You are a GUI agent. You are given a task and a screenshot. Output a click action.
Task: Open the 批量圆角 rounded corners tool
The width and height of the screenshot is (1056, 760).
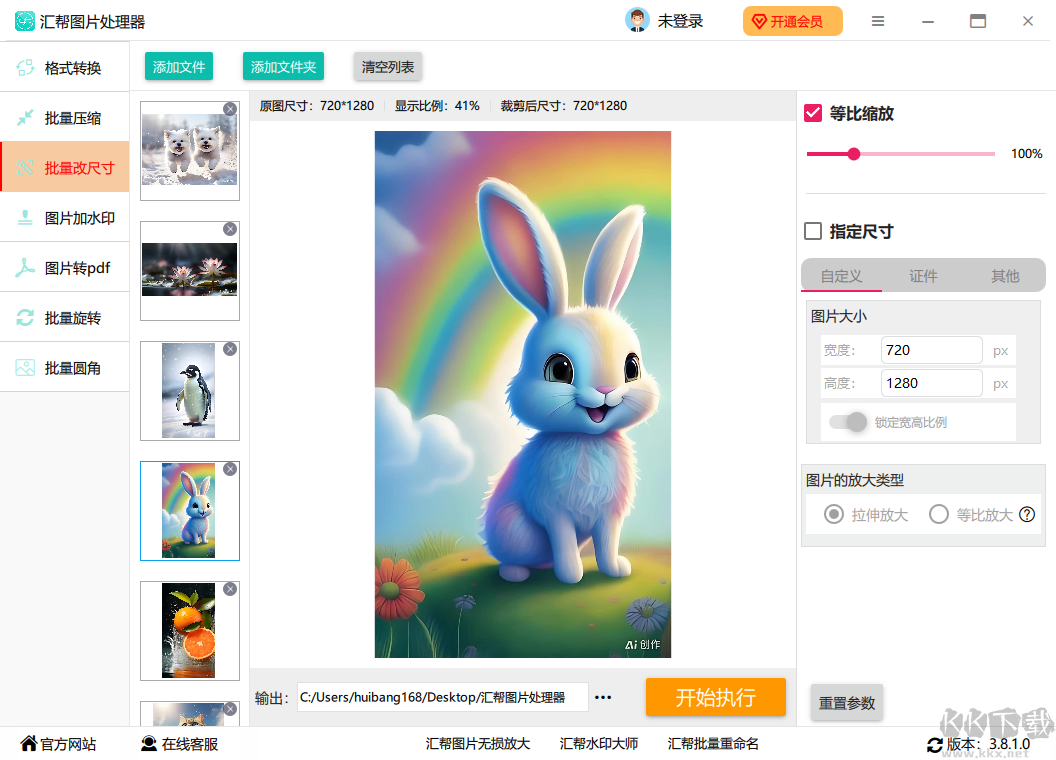pyautogui.click(x=64, y=366)
